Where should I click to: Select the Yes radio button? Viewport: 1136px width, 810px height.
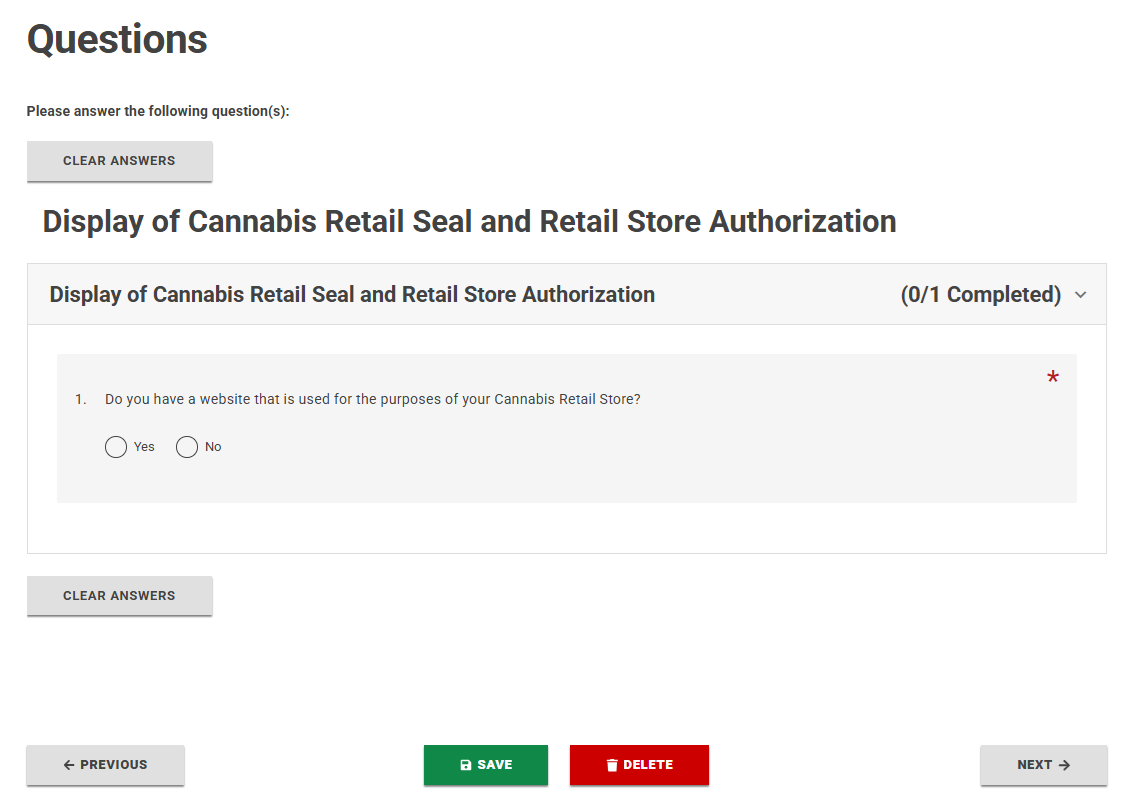[116, 447]
